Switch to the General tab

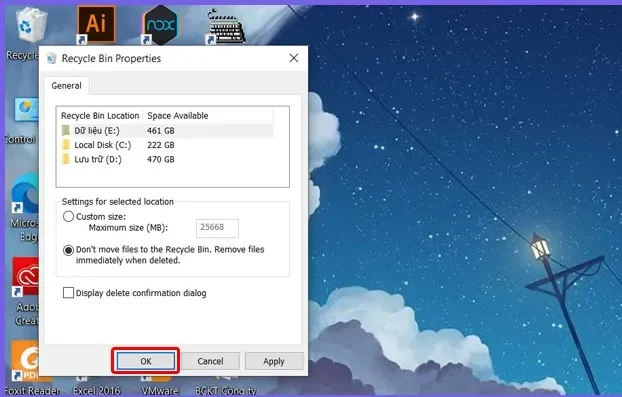coord(66,86)
